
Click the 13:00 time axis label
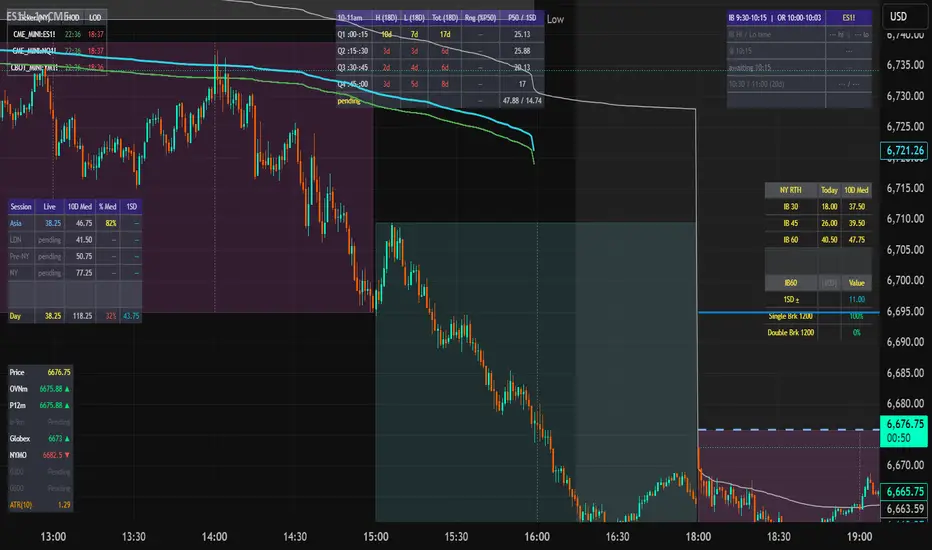(x=53, y=537)
